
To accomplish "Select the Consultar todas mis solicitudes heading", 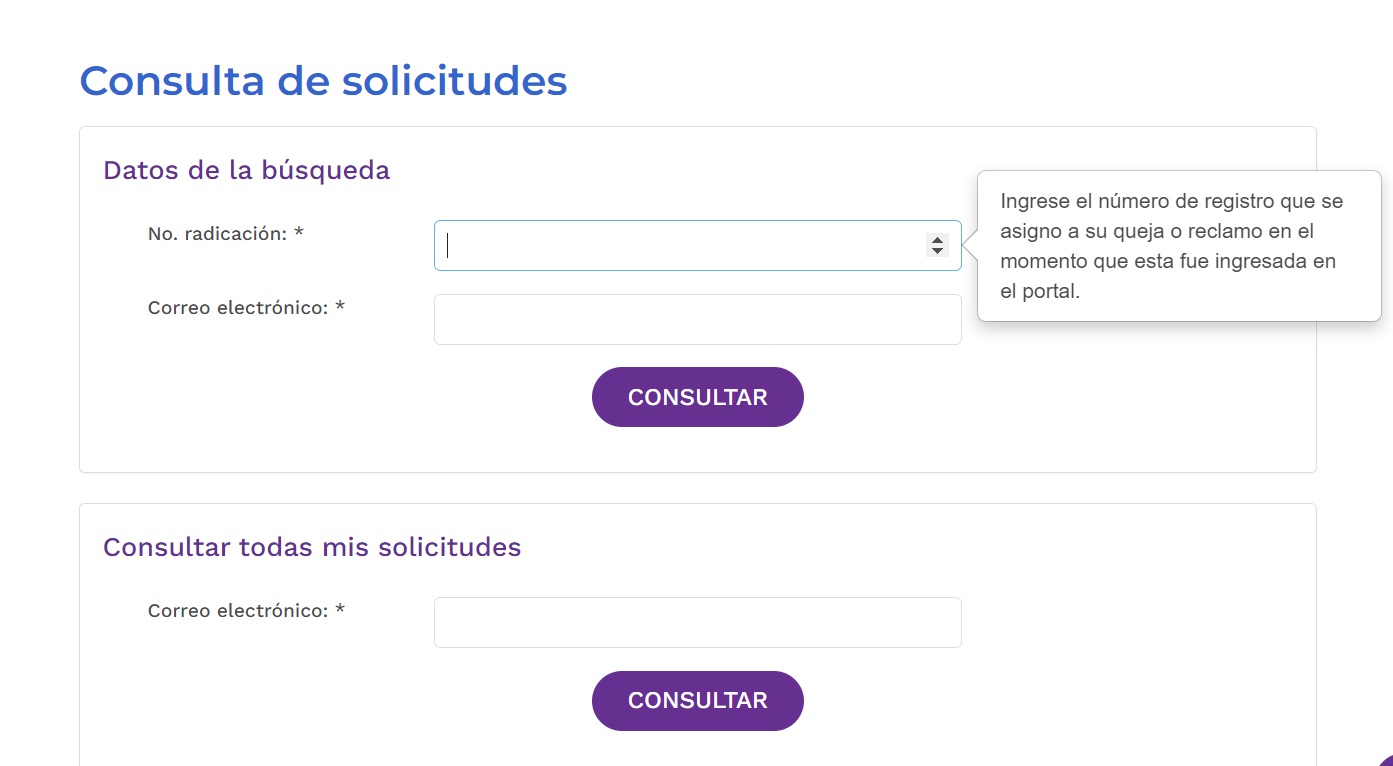I will click(312, 547).
